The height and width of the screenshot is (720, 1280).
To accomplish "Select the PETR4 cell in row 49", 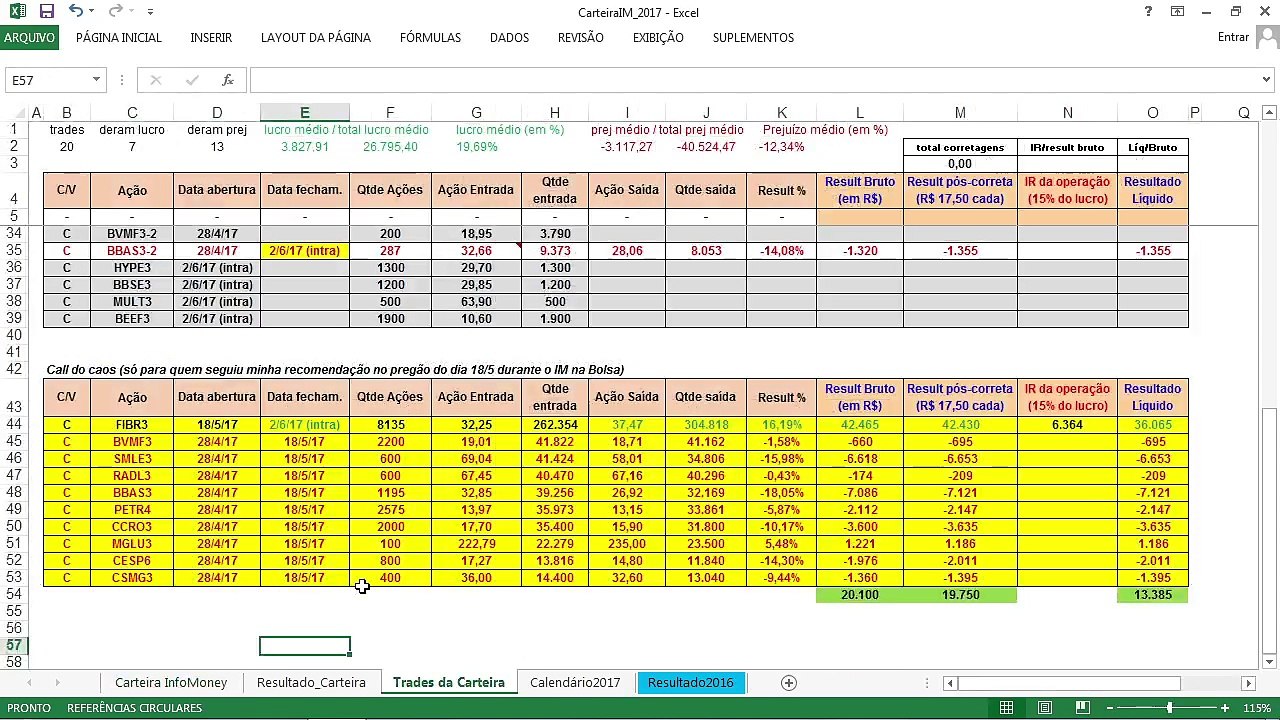I will [132, 510].
